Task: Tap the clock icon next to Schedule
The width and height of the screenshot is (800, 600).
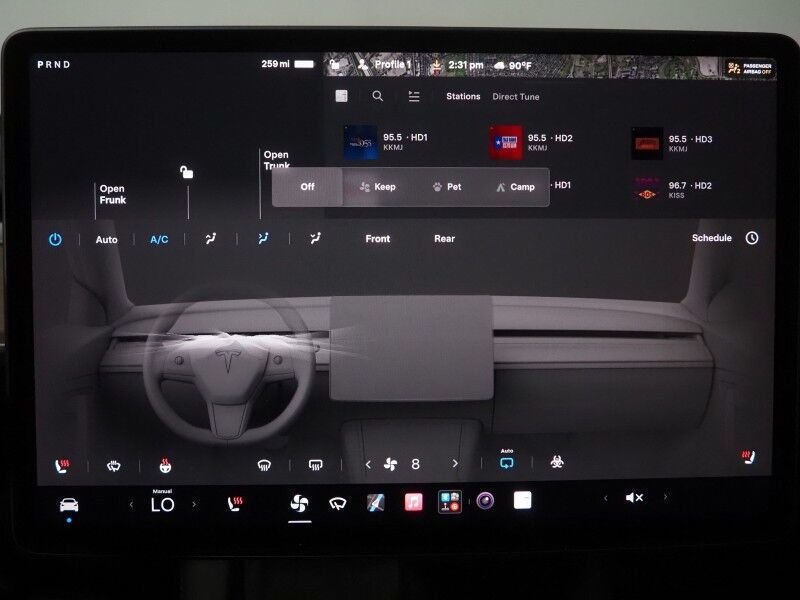Action: tap(752, 238)
